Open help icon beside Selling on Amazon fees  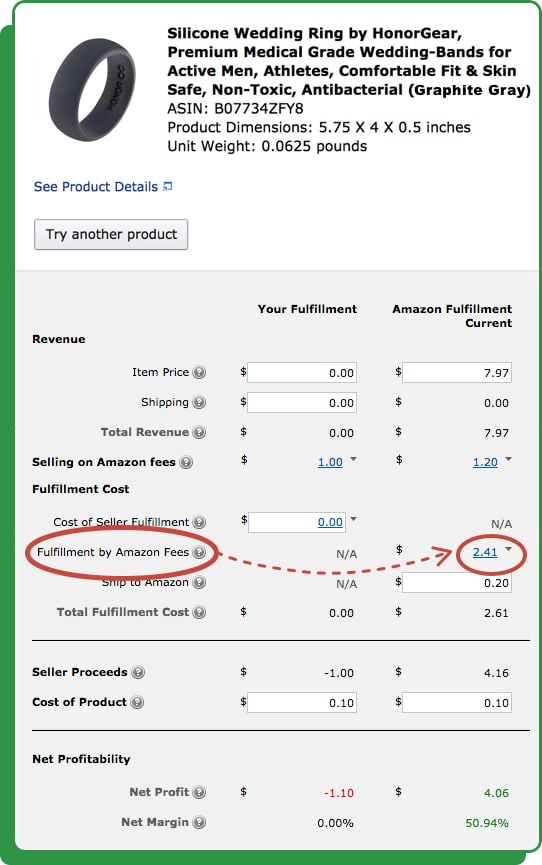pyautogui.click(x=187, y=462)
